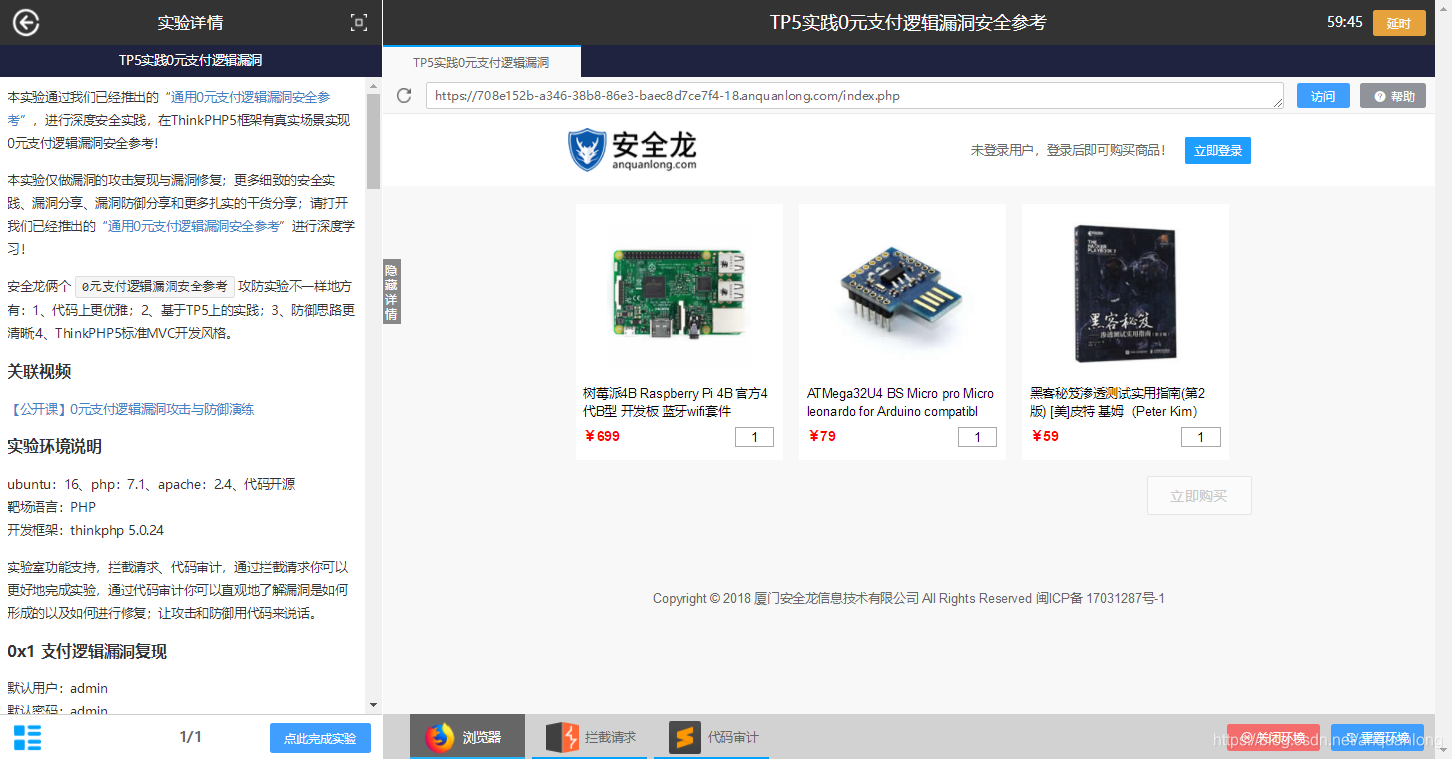The width and height of the screenshot is (1452, 759).
Task: Reload page with the refresh icon
Action: click(x=404, y=96)
